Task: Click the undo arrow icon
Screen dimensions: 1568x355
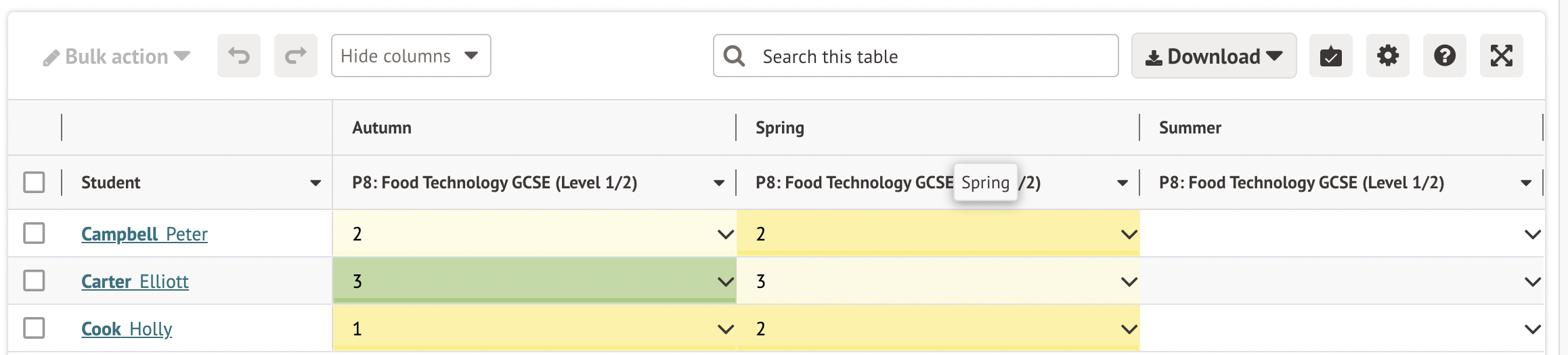Action: click(x=239, y=56)
